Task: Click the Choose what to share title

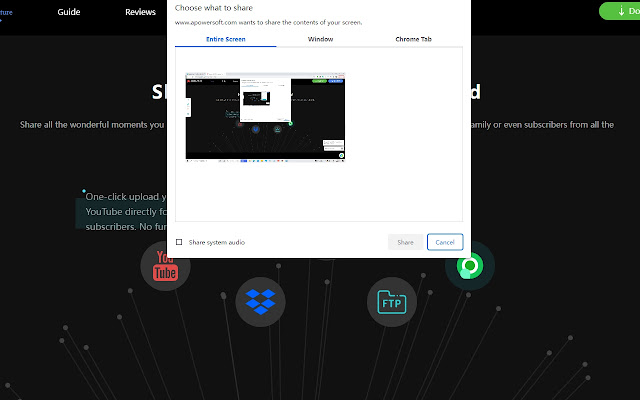Action: [x=214, y=8]
